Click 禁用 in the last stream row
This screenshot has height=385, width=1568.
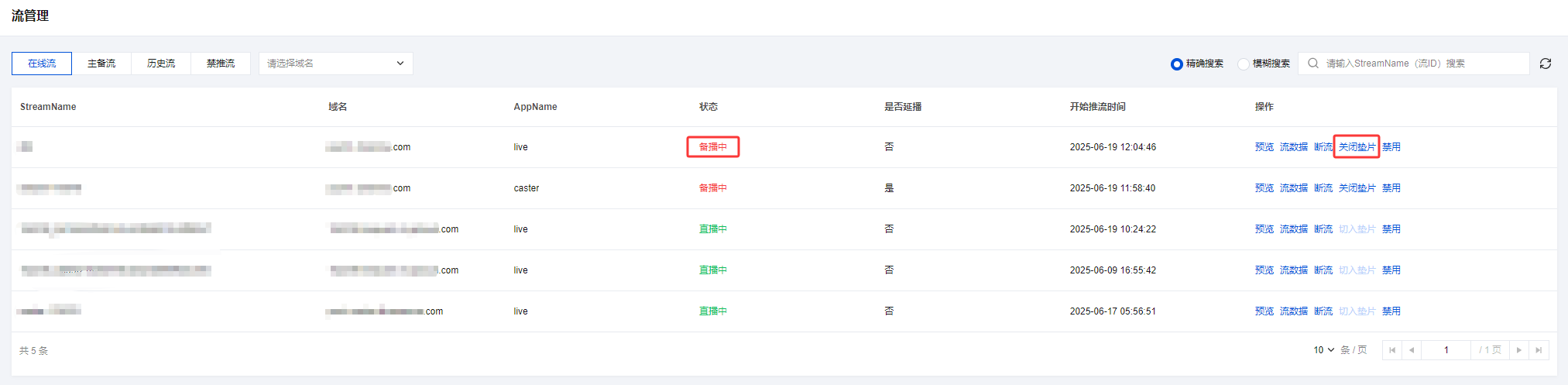tap(1391, 311)
